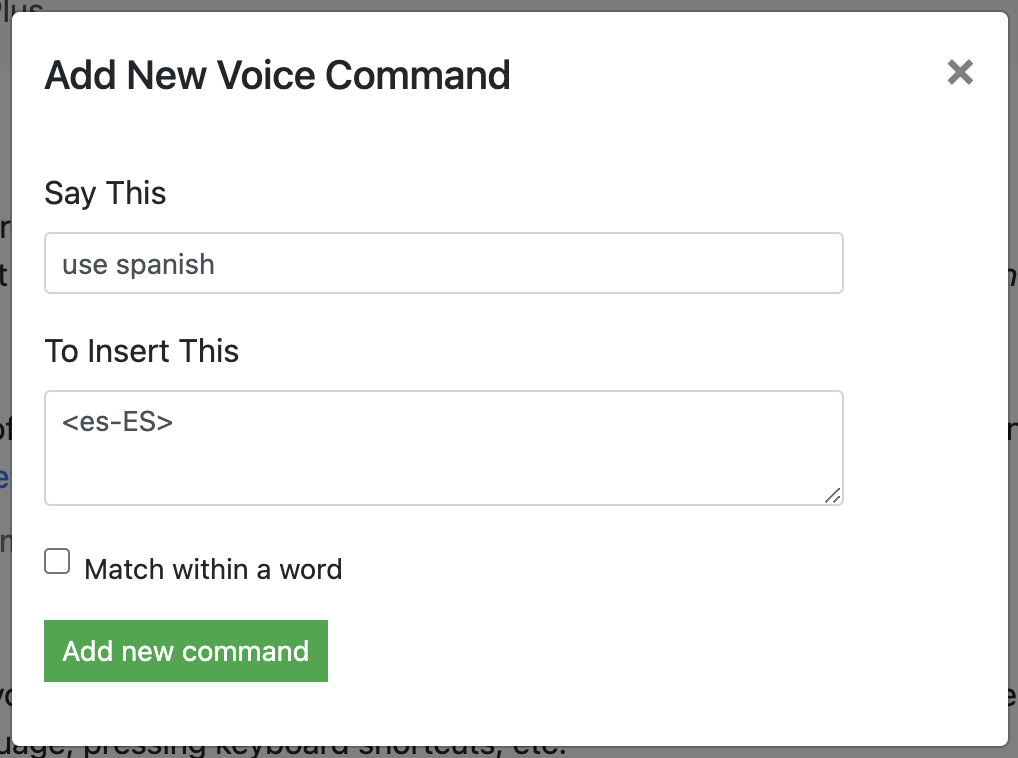Close the Add New Voice Command dialog
Viewport: 1018px width, 758px height.
click(x=960, y=72)
